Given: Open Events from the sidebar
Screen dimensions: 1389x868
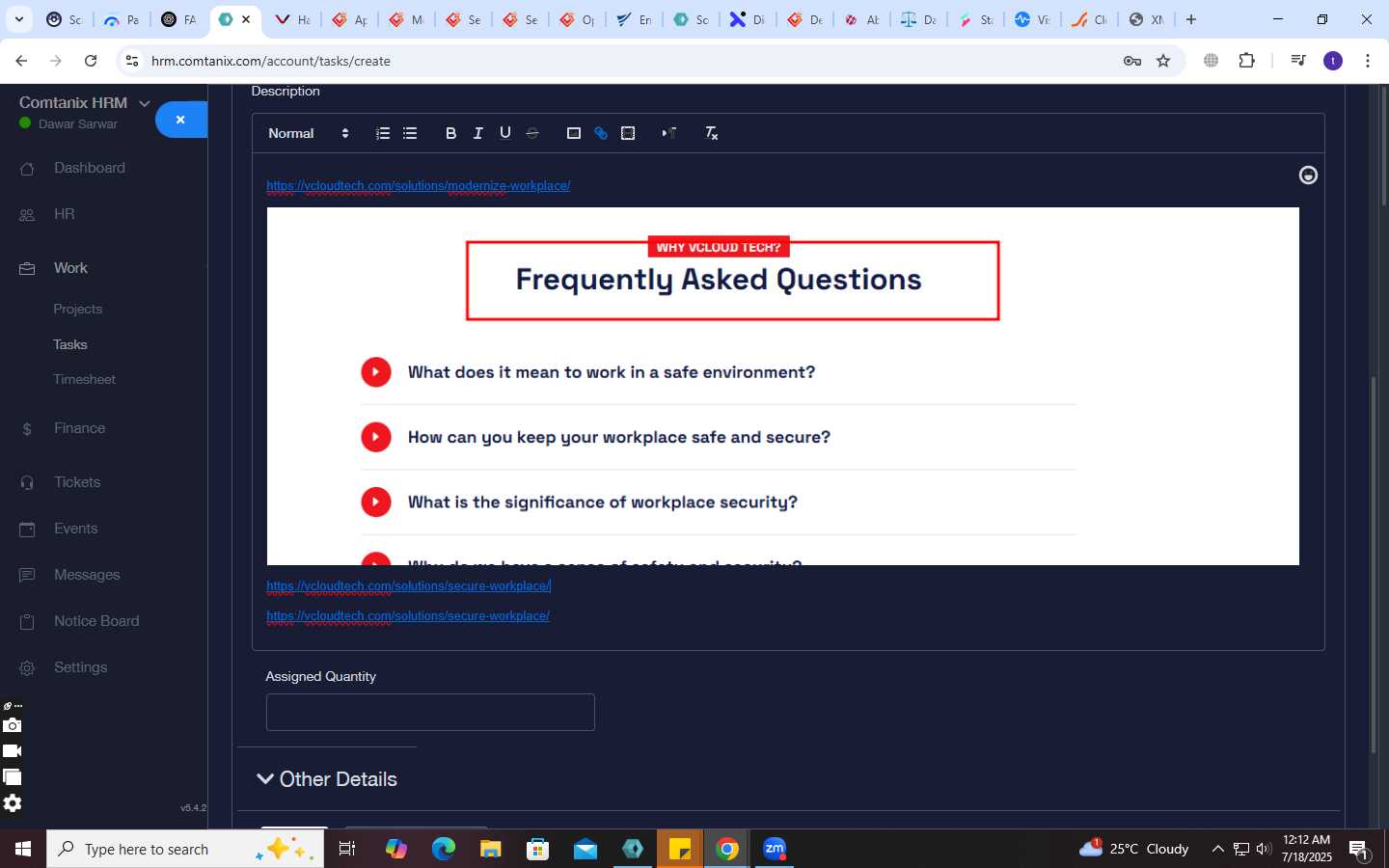Looking at the screenshot, I should pos(75,529).
